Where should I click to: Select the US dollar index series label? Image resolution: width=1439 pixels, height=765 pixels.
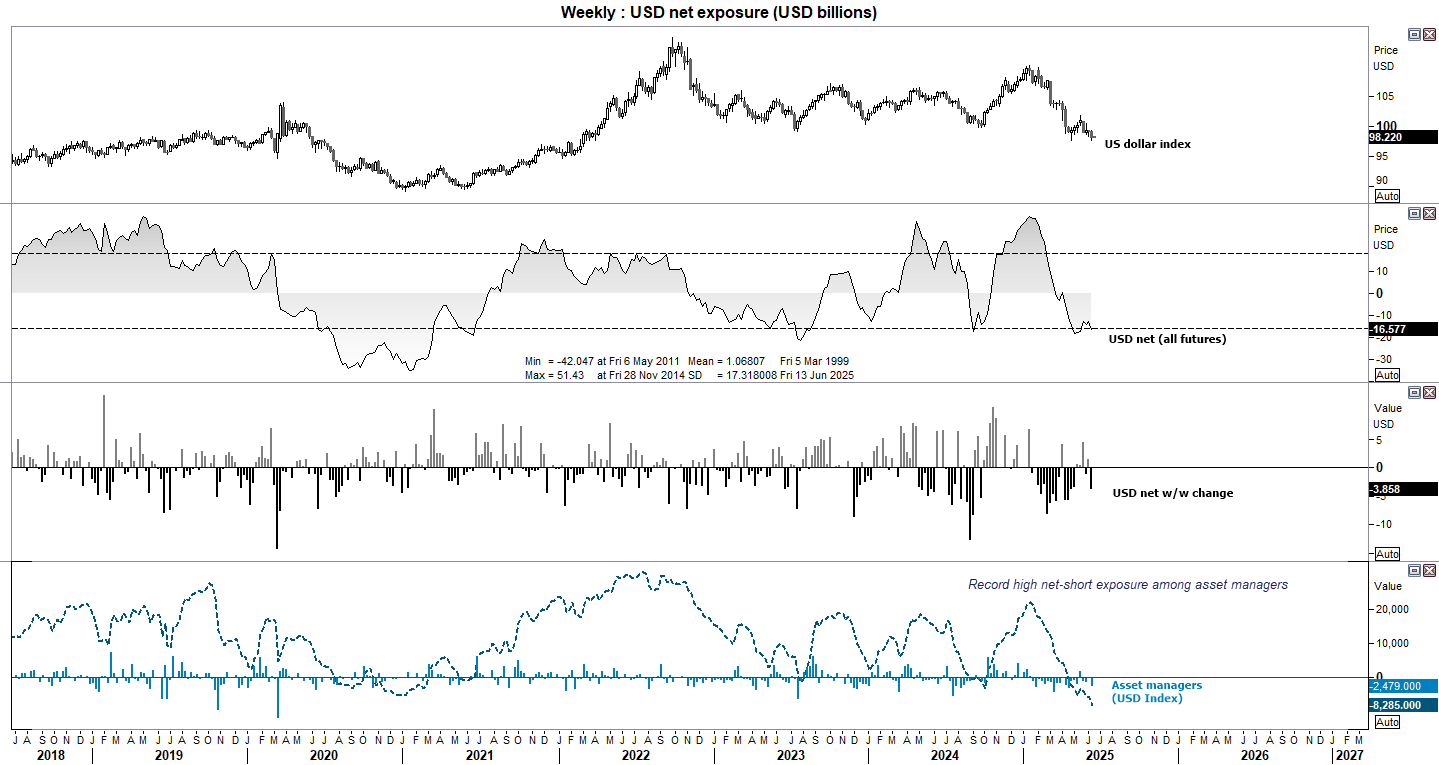pyautogui.click(x=1146, y=144)
